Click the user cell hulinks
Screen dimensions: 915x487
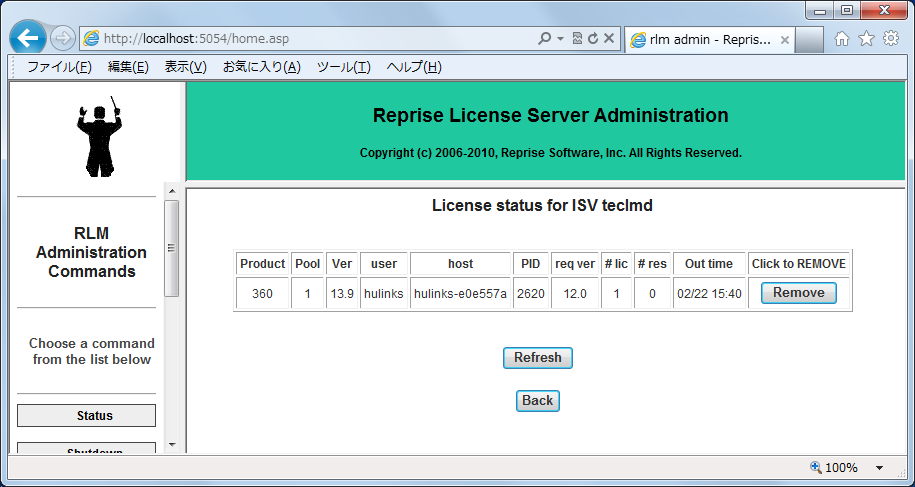point(384,293)
